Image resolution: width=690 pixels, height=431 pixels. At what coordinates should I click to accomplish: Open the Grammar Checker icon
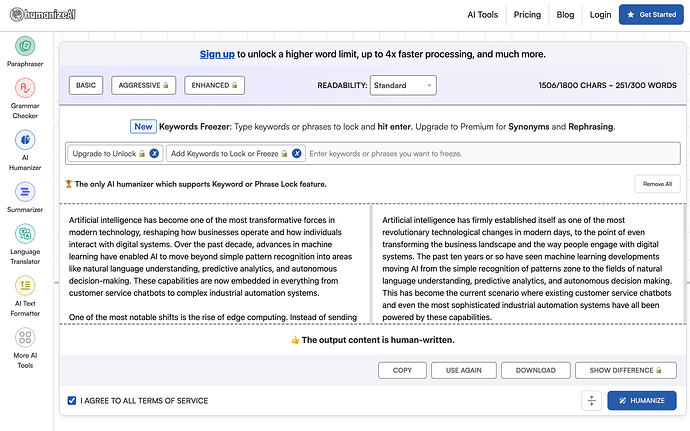tap(25, 88)
